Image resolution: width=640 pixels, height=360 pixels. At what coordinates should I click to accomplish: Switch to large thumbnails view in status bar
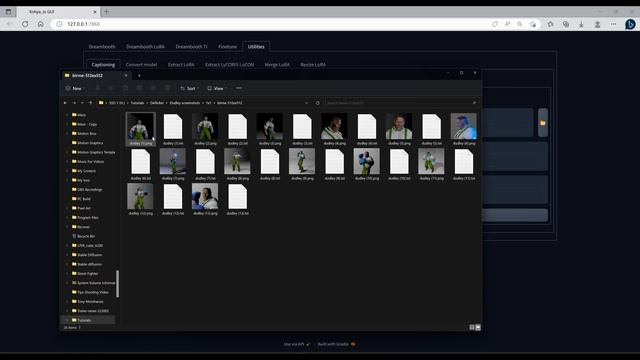pos(478,327)
